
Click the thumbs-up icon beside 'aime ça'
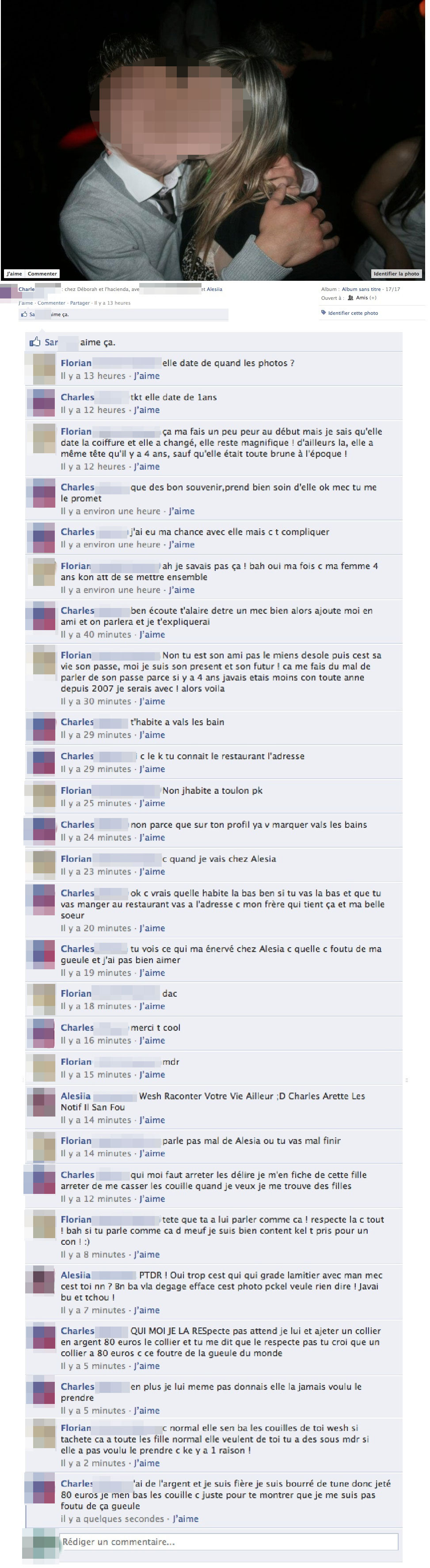click(34, 342)
